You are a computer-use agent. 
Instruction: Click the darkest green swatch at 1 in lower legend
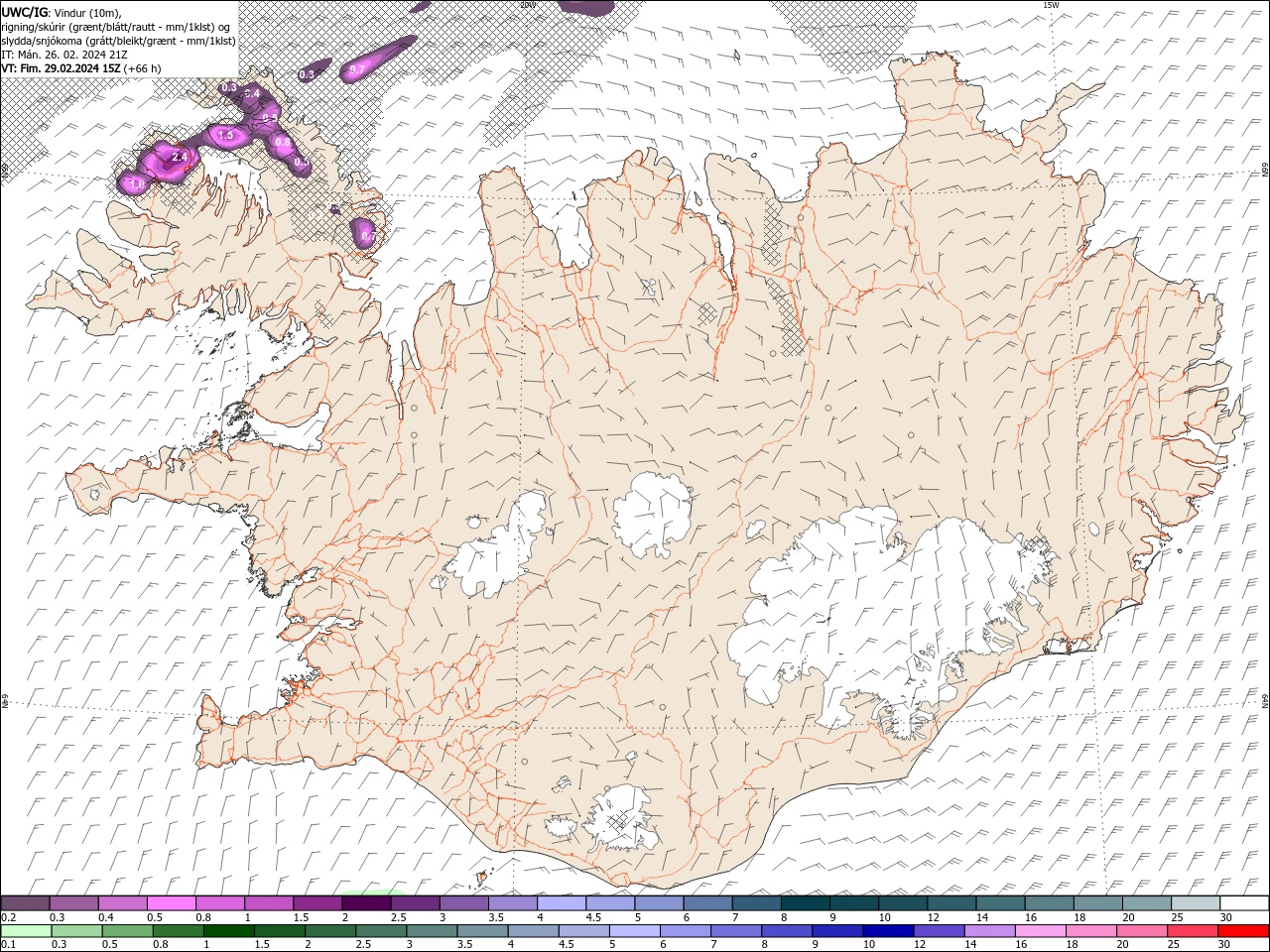[228, 931]
